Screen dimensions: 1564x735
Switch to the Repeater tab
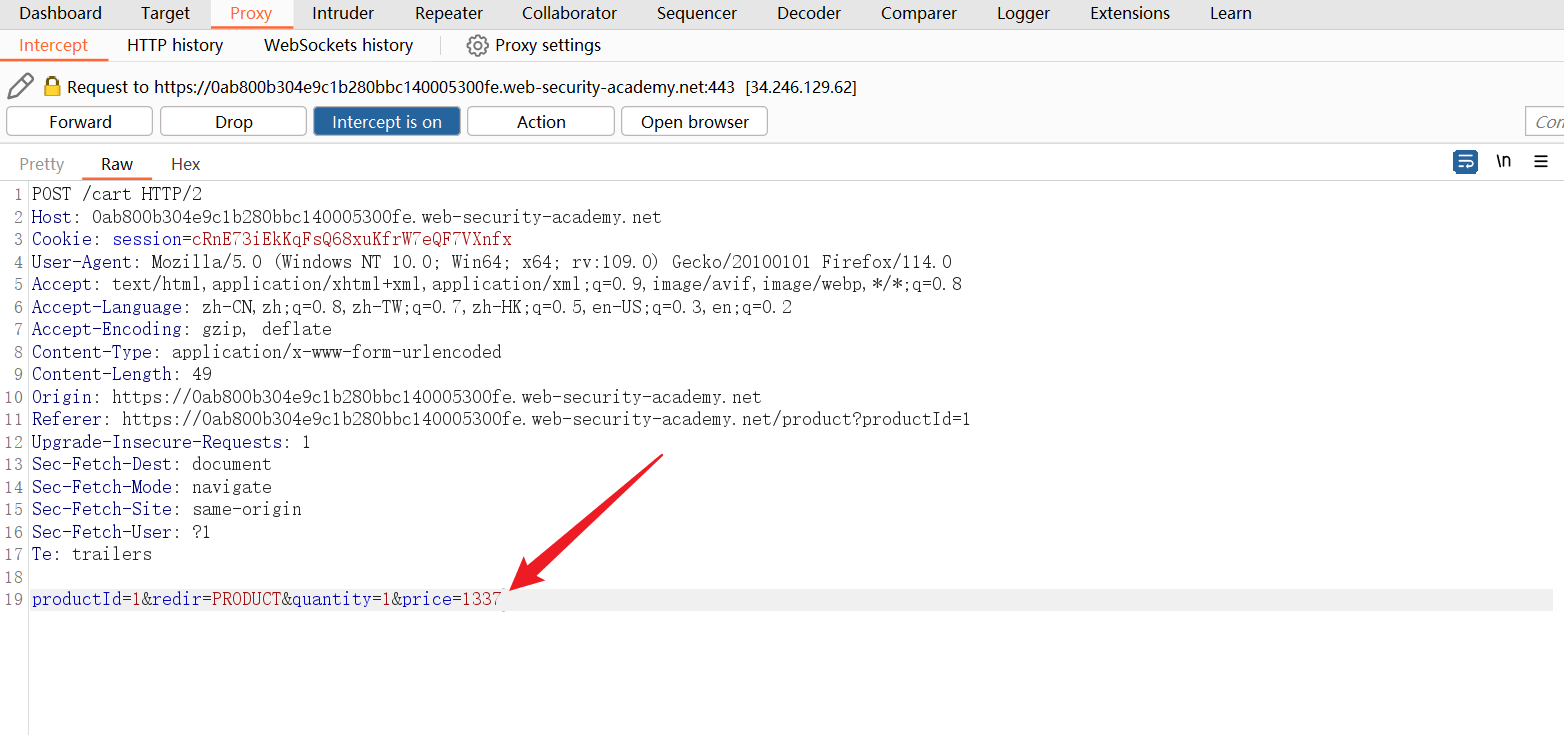(x=448, y=14)
